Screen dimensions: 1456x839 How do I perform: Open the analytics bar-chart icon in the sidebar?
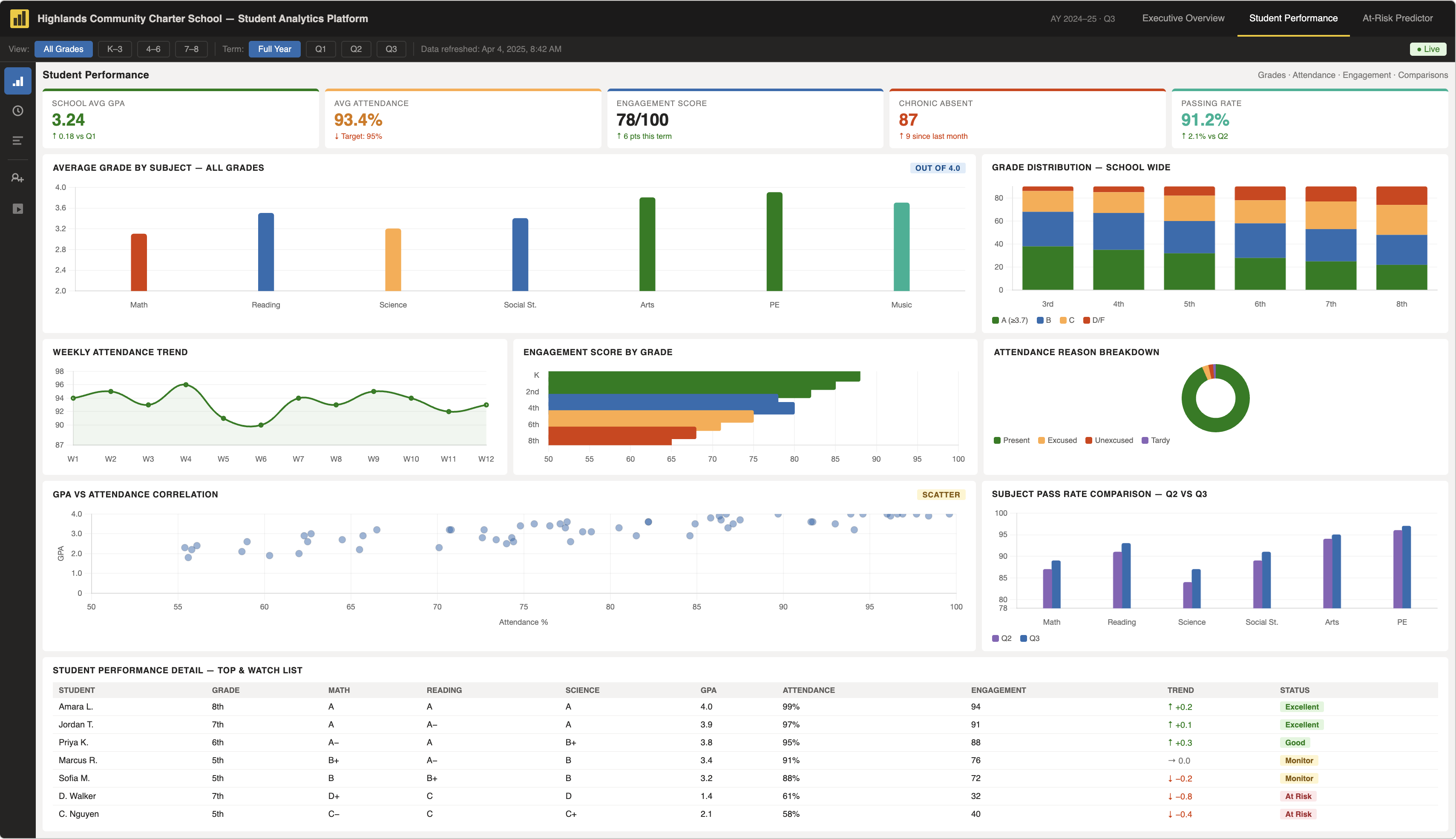[18, 80]
